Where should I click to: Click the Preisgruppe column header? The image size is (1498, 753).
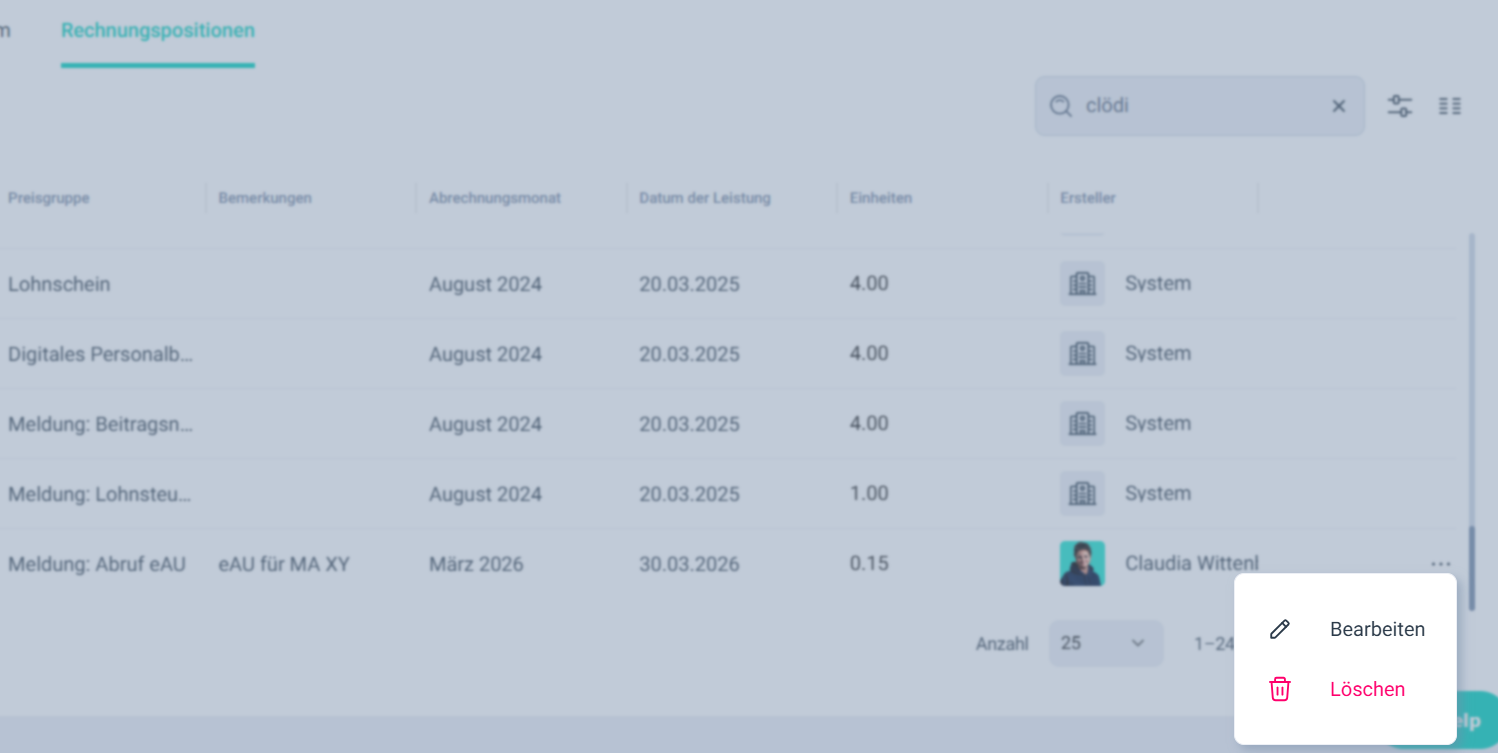pos(49,198)
